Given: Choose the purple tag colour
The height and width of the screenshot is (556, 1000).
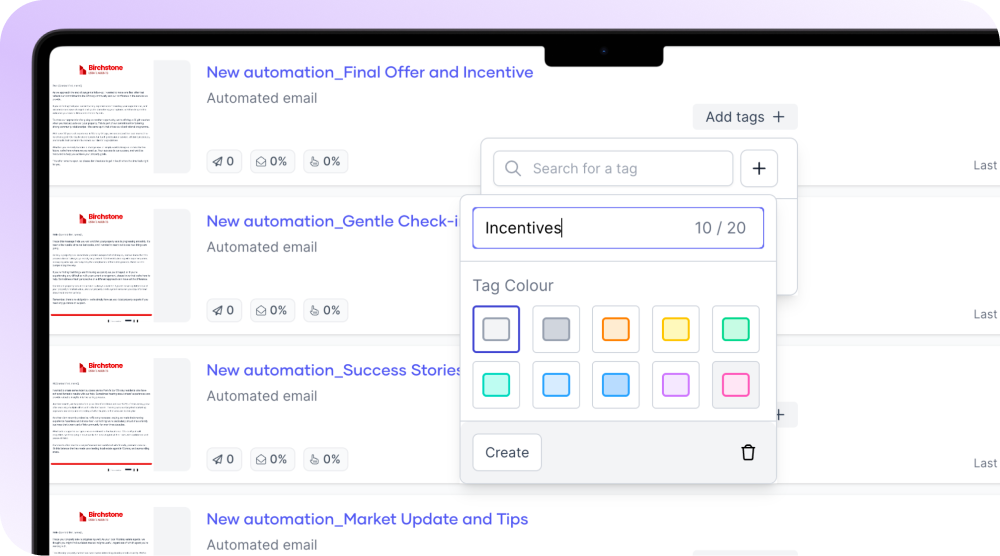Looking at the screenshot, I should coord(675,384).
